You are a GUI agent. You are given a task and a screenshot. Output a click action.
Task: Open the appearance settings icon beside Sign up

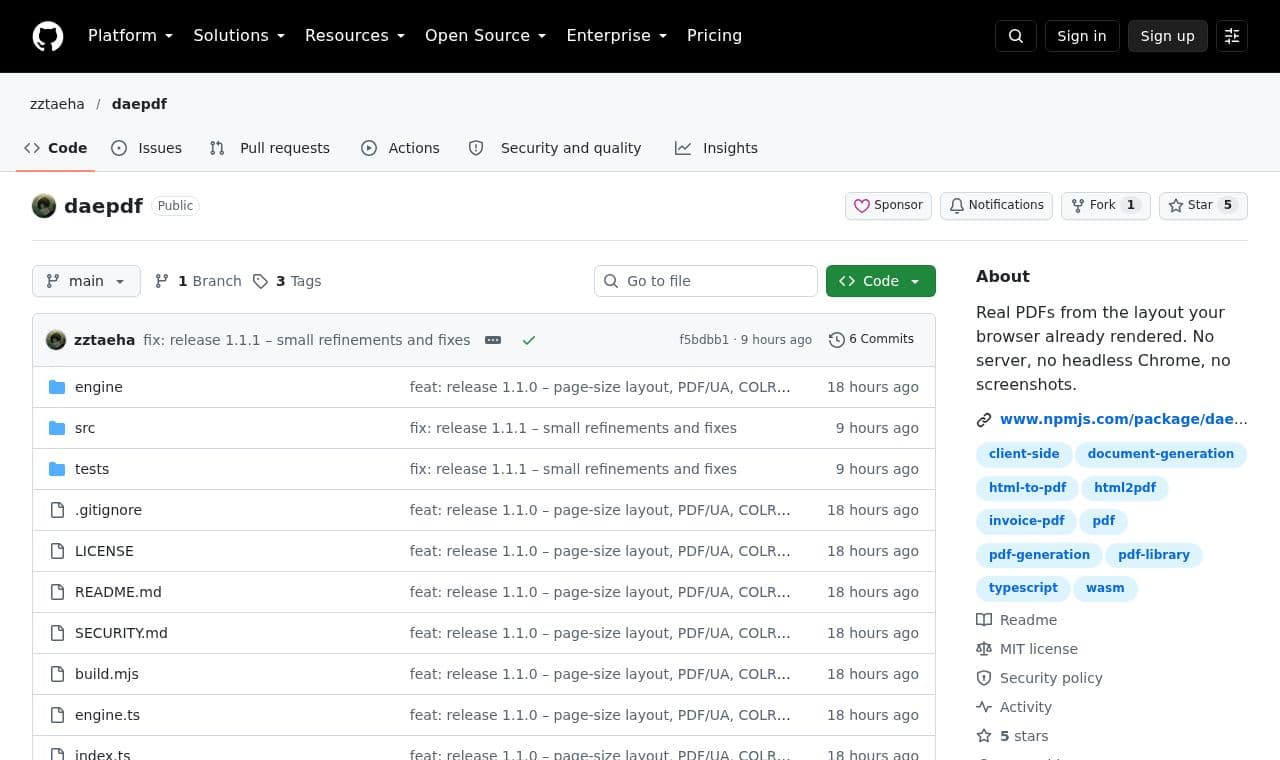(1232, 36)
